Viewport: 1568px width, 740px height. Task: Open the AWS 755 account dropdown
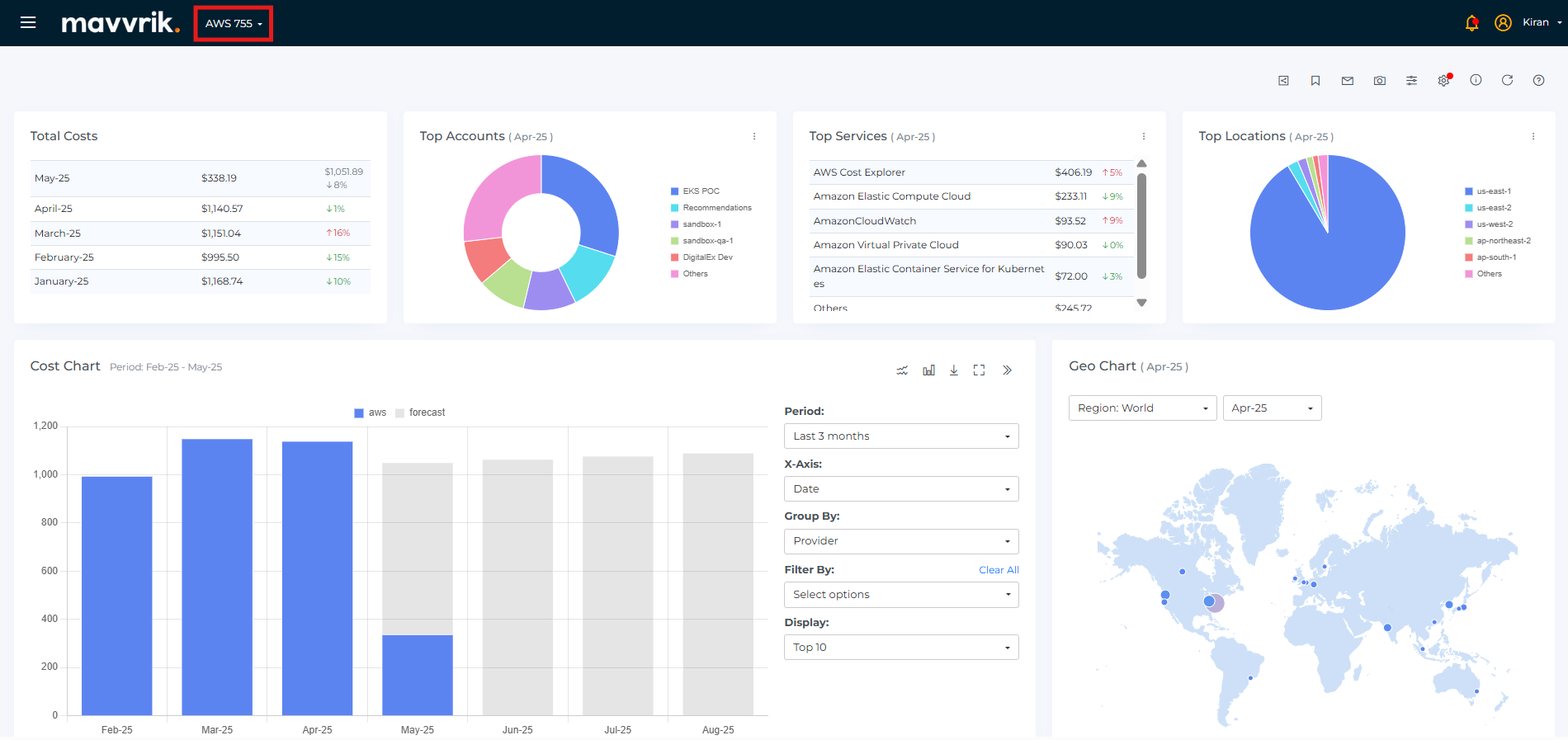[x=234, y=23]
